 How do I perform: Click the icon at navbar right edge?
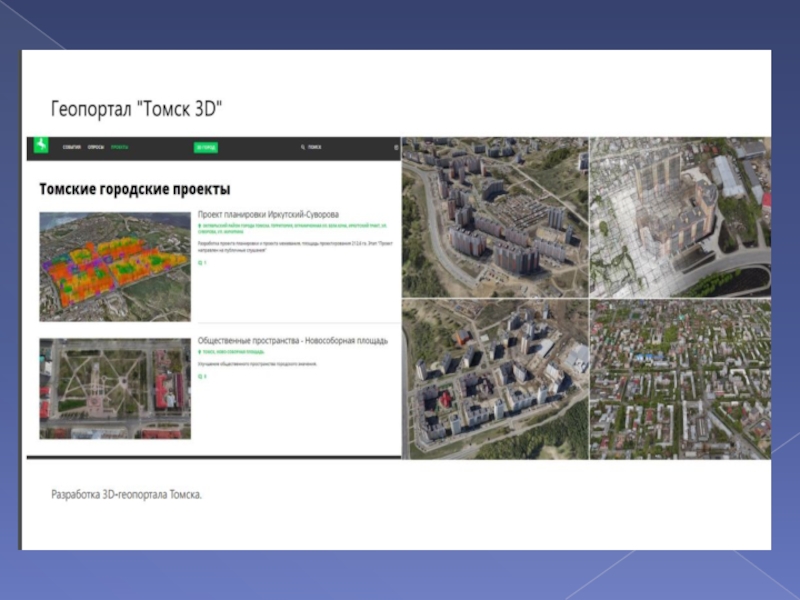coord(396,147)
